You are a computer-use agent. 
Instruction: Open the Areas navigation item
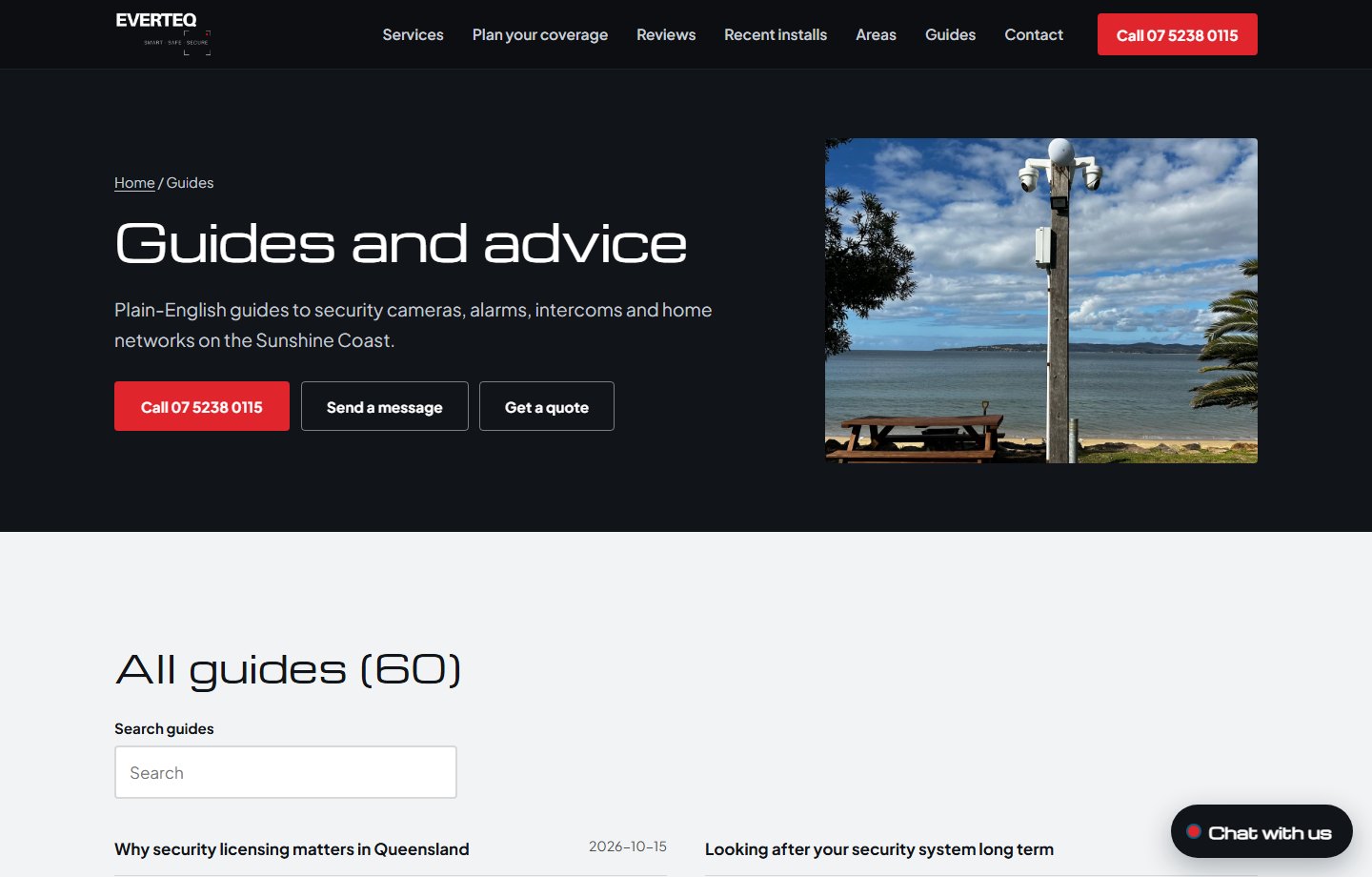(876, 34)
